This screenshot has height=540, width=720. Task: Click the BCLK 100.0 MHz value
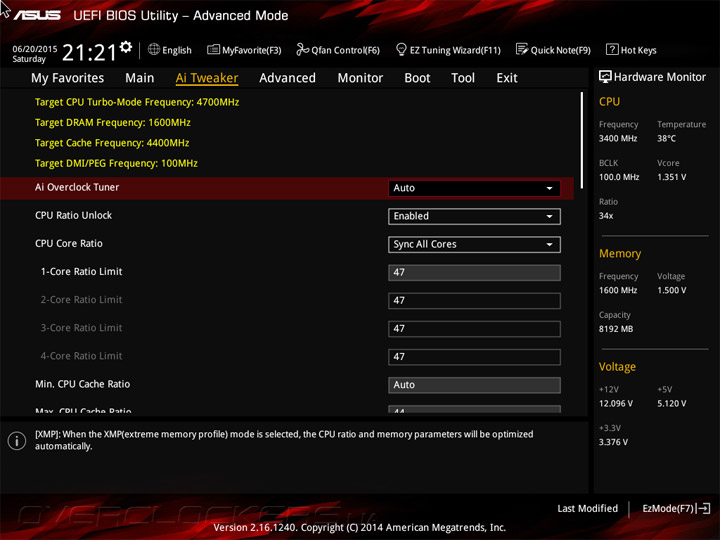click(619, 177)
